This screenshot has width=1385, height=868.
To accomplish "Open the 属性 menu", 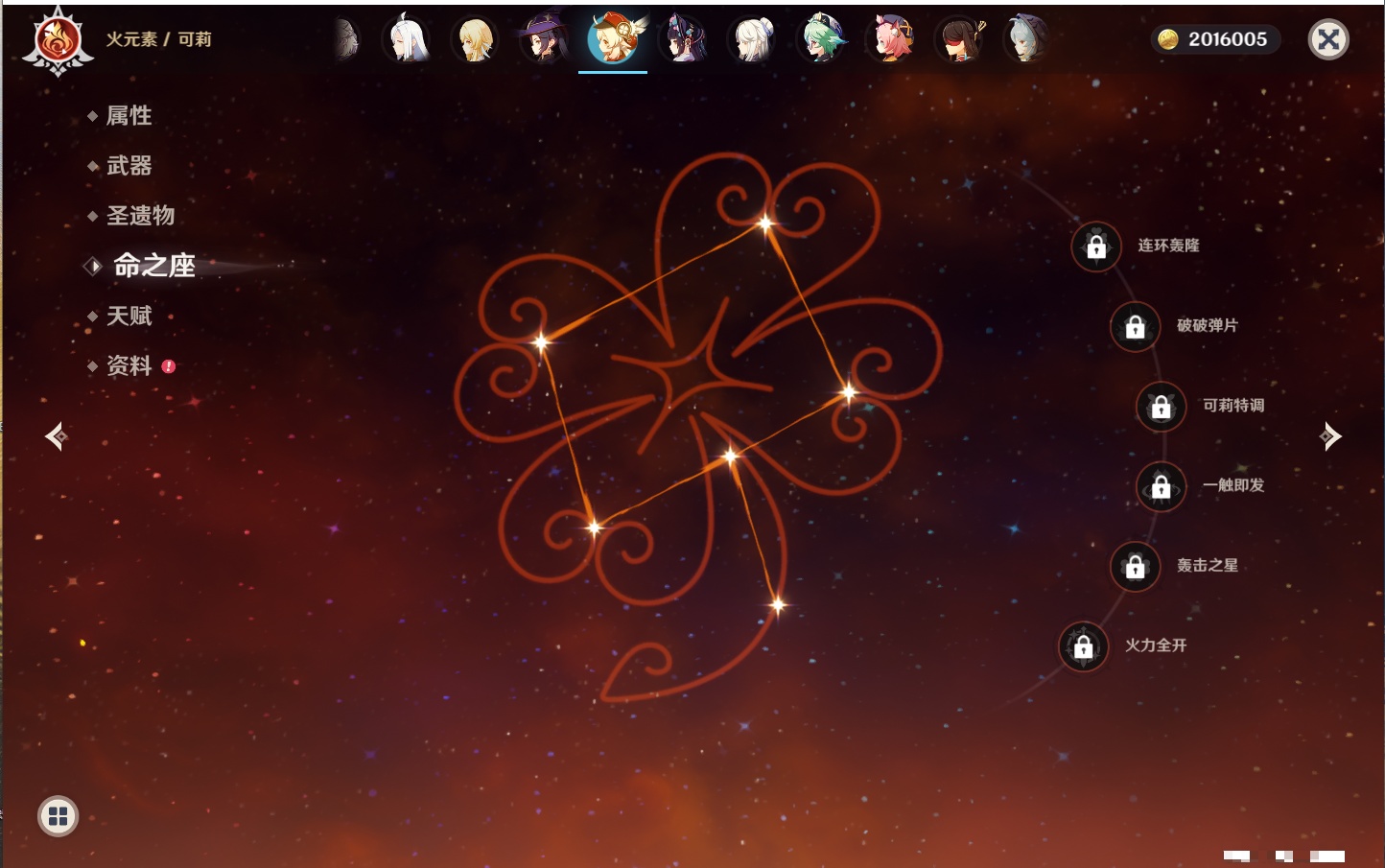I will pyautogui.click(x=129, y=116).
